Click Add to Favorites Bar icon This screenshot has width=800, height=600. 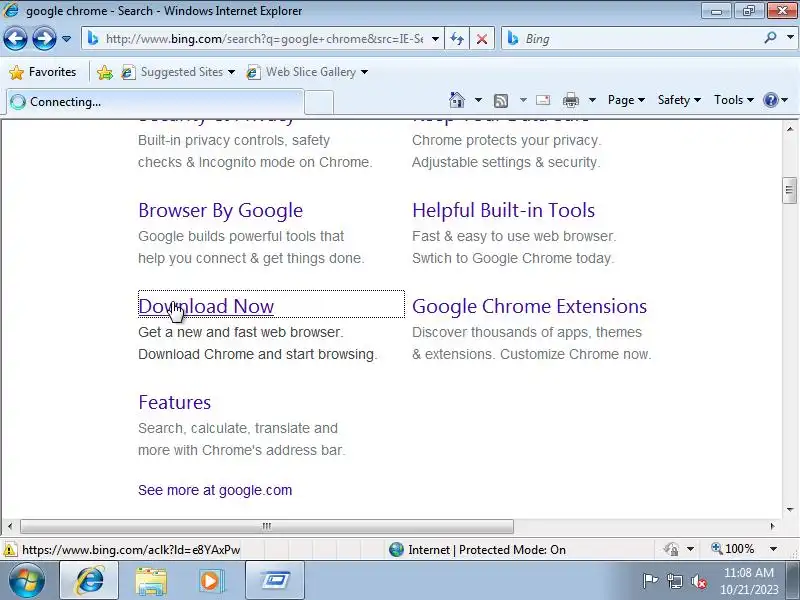coord(105,72)
